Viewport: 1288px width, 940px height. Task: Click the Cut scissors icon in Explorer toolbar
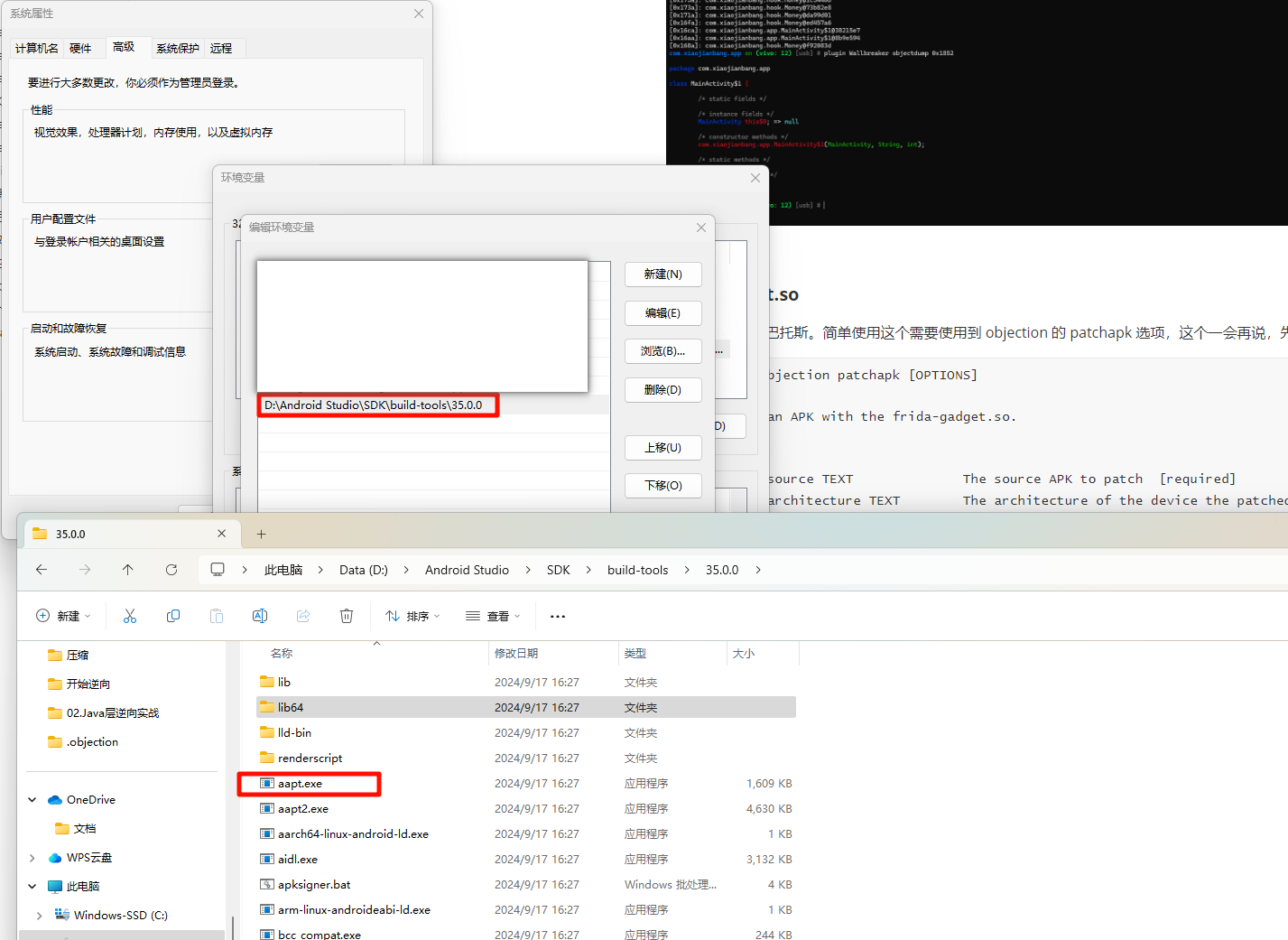[130, 616]
